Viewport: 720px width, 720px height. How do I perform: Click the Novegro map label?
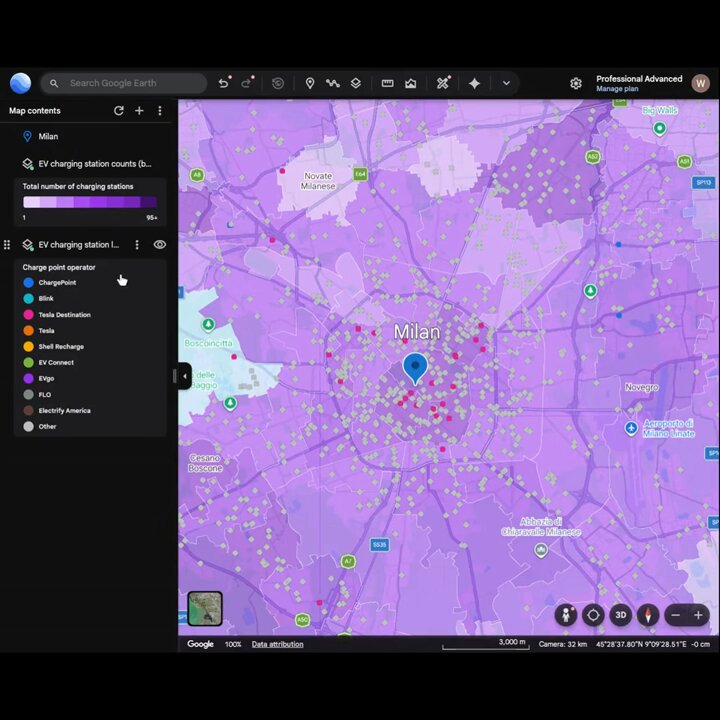tap(641, 388)
